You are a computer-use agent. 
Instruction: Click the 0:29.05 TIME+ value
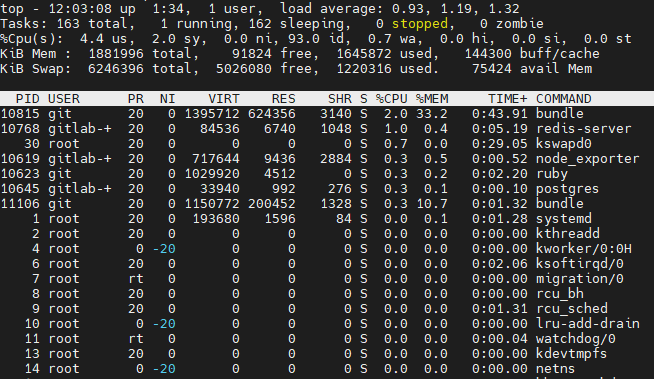pyautogui.click(x=500, y=144)
